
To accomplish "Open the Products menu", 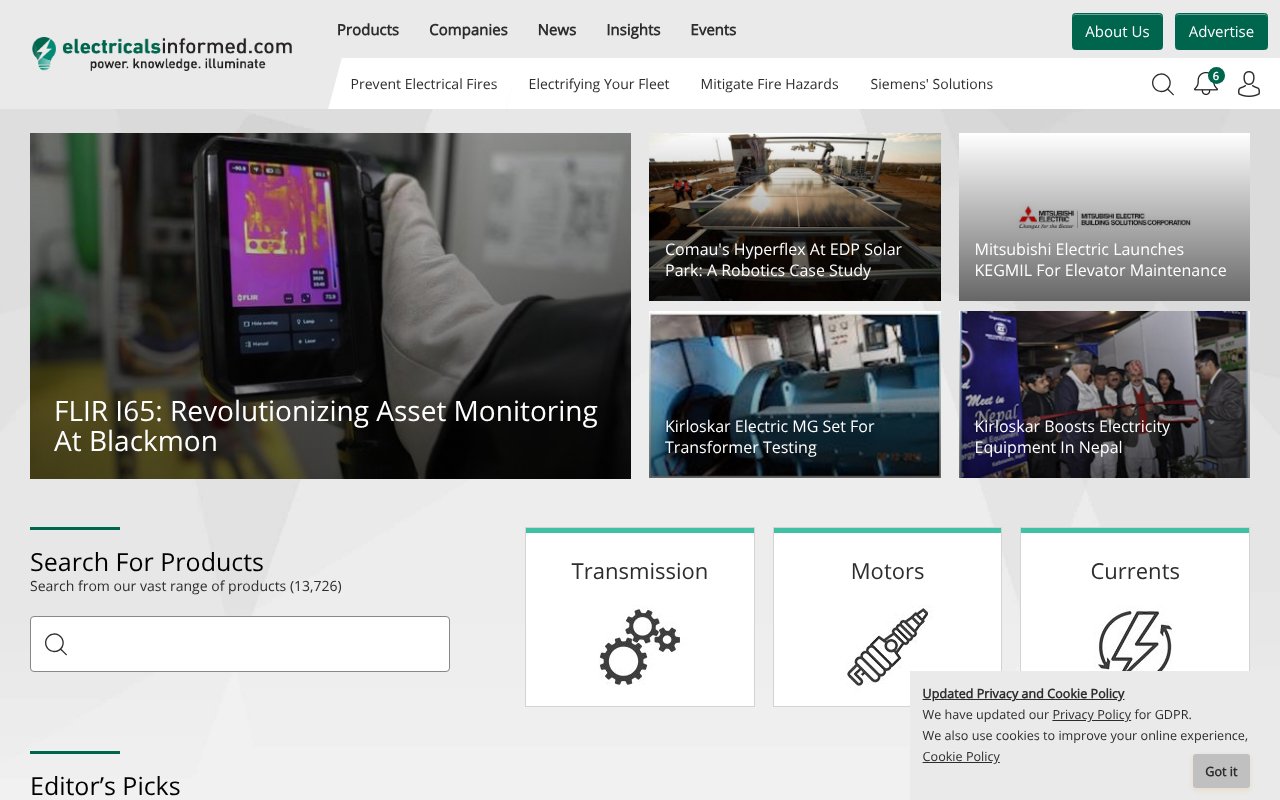I will tap(367, 30).
